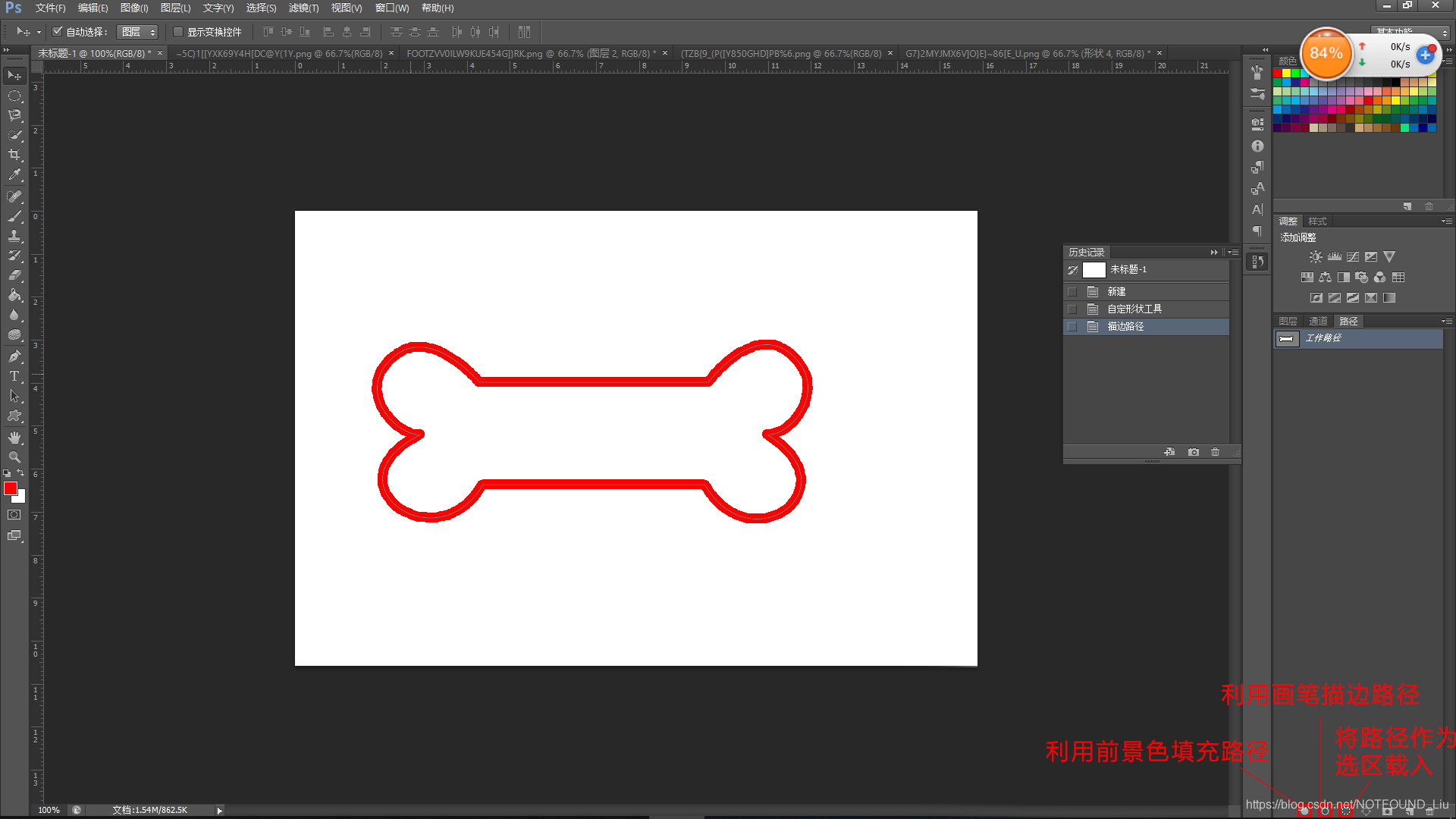Viewport: 1456px width, 819px height.
Task: Select the Pen tool
Action: pos(14,356)
